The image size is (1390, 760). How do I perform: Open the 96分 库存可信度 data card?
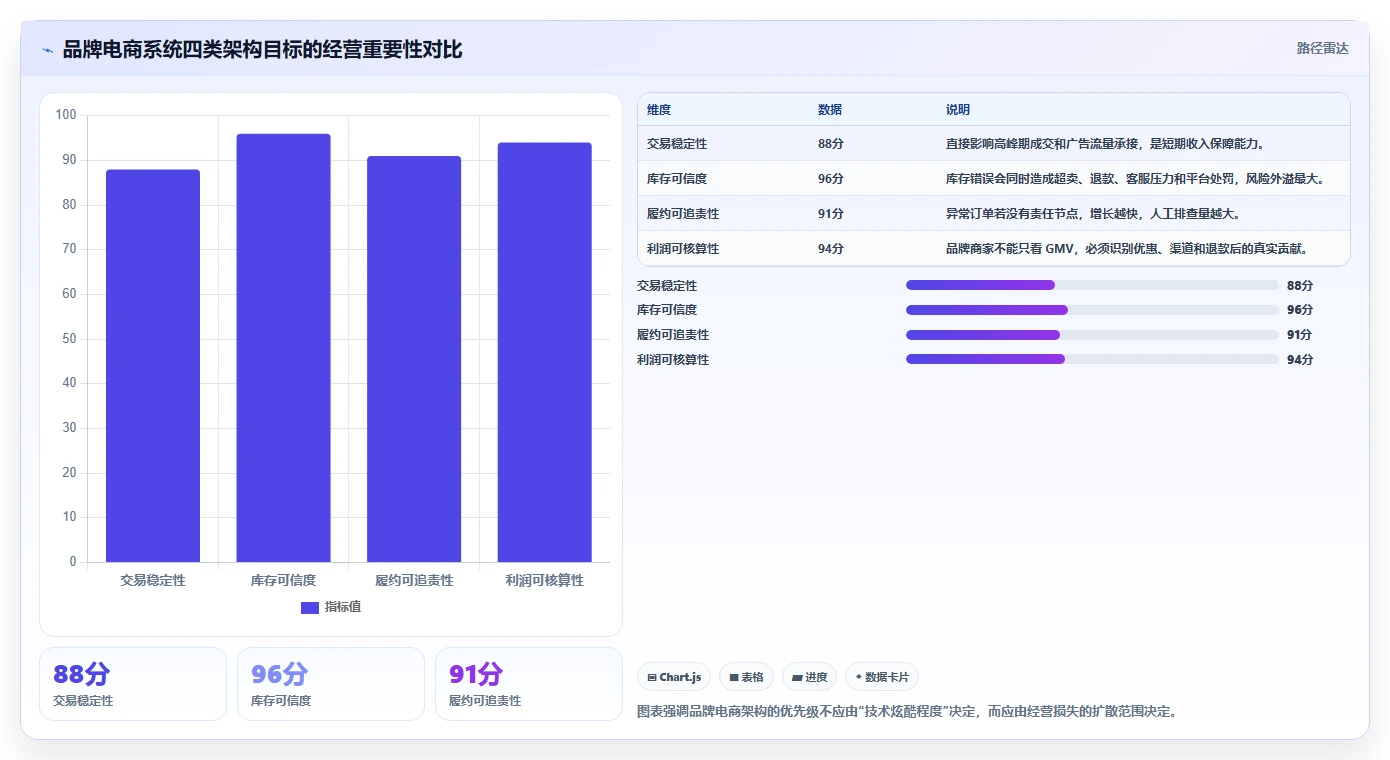pyautogui.click(x=331, y=684)
